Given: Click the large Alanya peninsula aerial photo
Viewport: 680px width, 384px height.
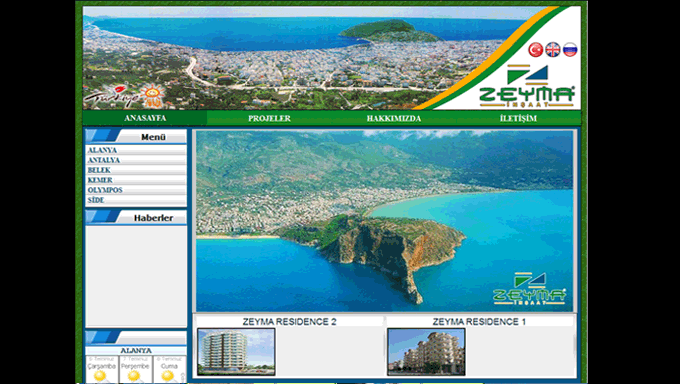Looking at the screenshot, I should pos(384,220).
